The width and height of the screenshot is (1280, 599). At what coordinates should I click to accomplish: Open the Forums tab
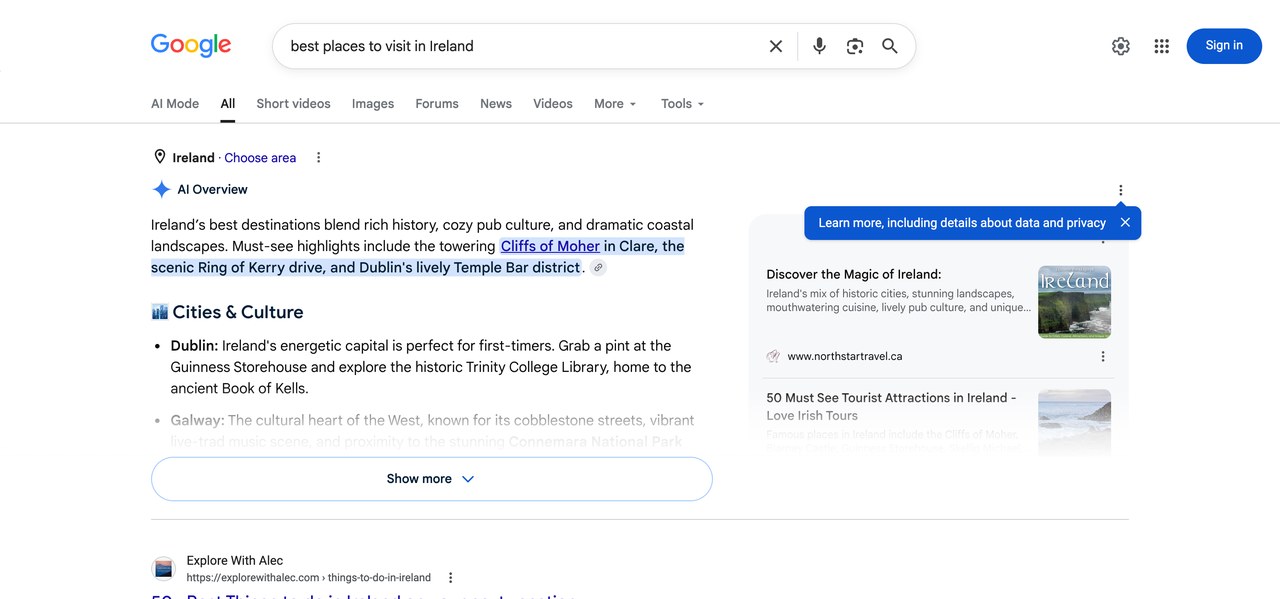click(437, 103)
